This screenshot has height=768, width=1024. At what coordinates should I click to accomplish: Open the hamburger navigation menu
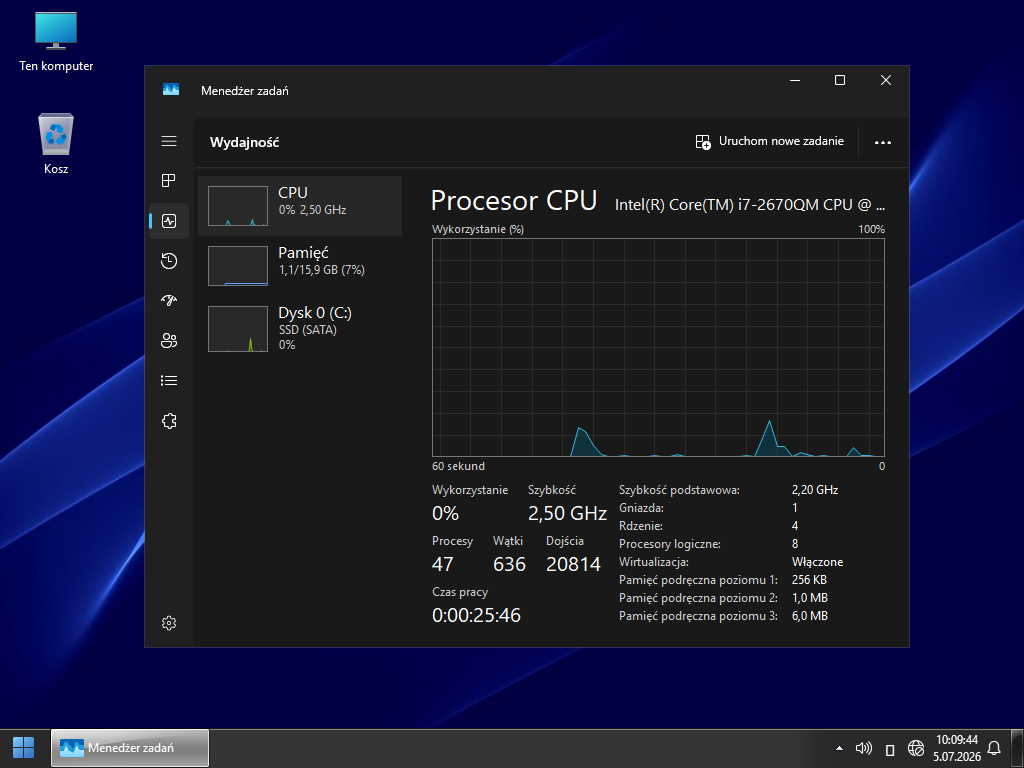click(169, 141)
